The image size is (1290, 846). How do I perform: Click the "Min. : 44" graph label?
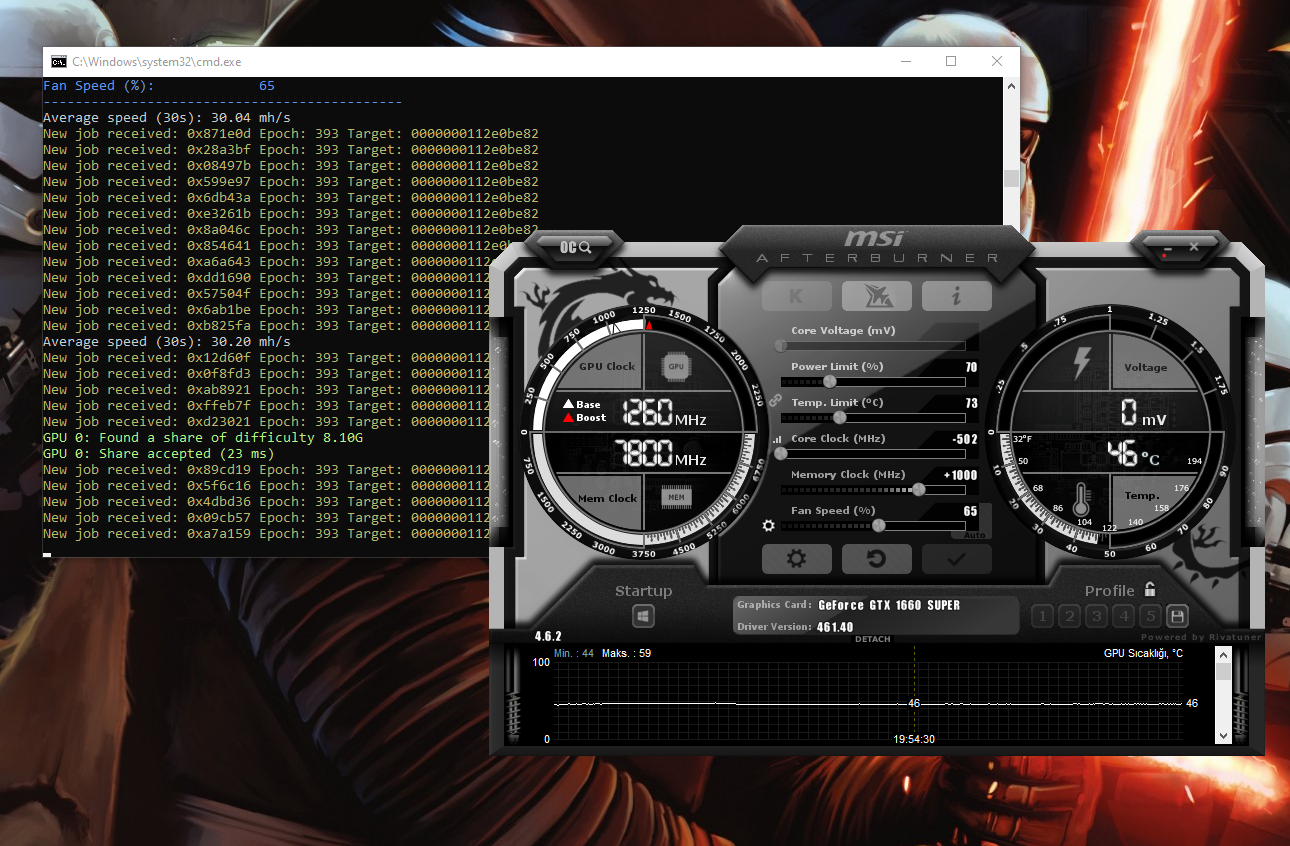pos(574,653)
